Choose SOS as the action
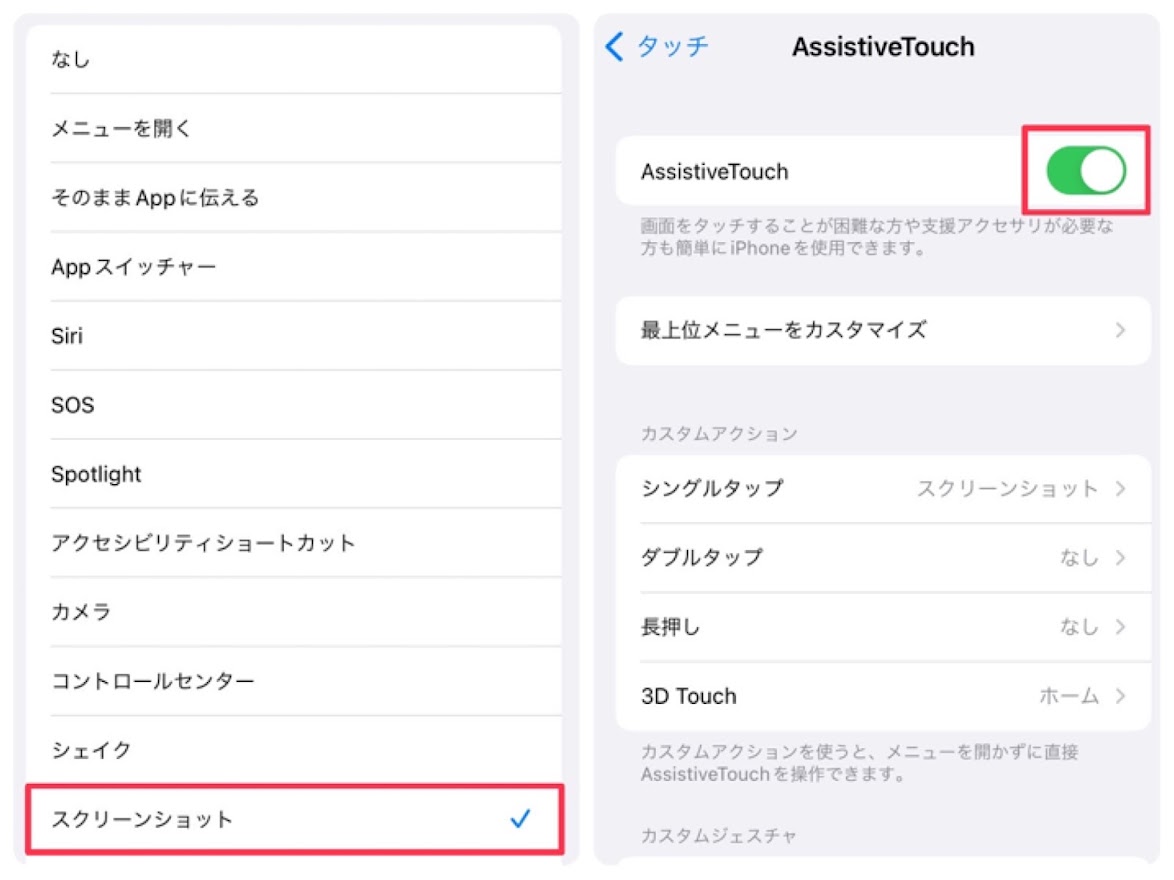 coord(294,405)
